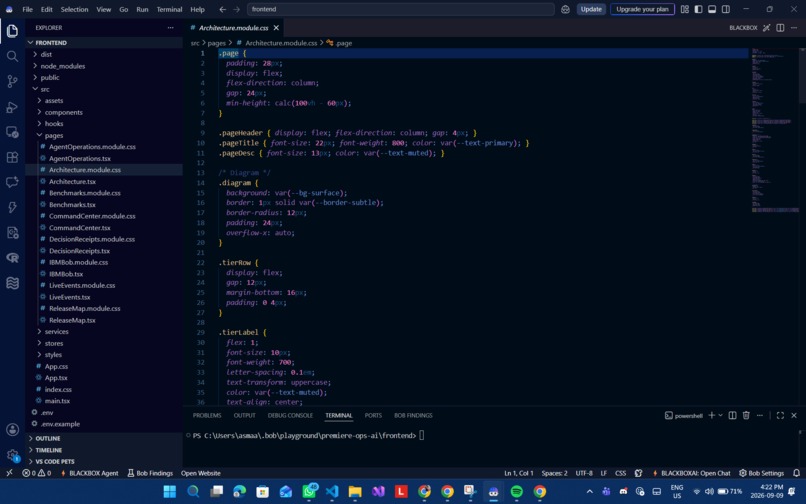
Task: Open the Source Control view
Action: (x=12, y=81)
